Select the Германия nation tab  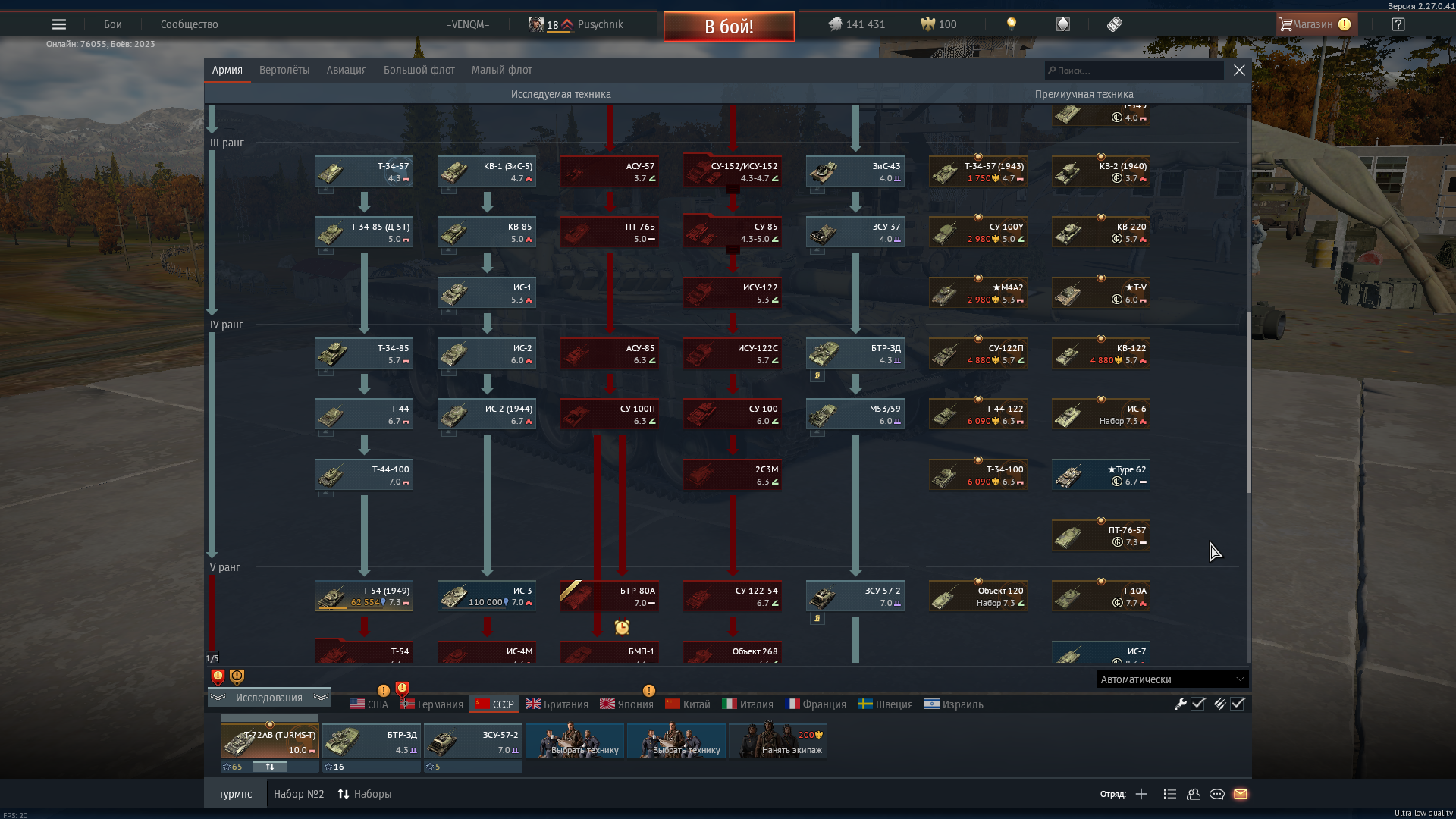431,704
